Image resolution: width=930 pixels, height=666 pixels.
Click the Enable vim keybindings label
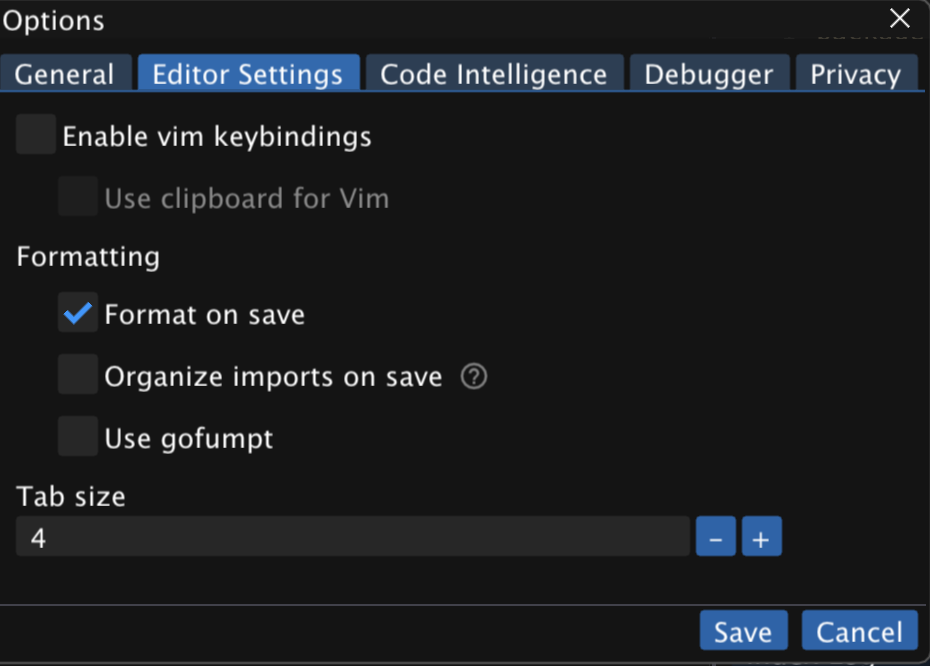[x=217, y=137]
